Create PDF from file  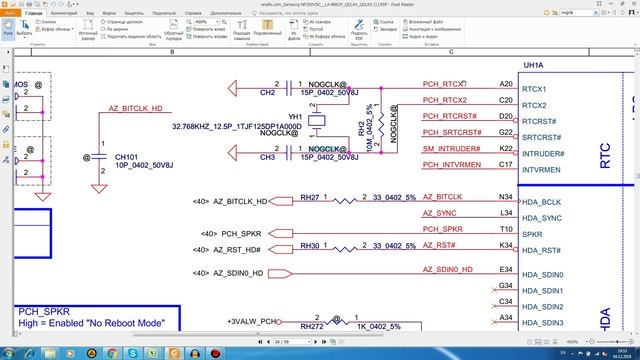tap(294, 29)
